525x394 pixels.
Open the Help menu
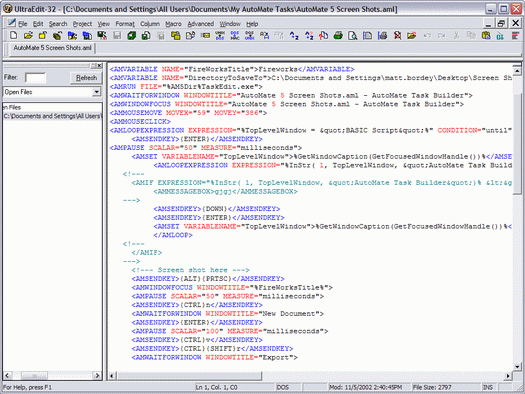(252, 24)
